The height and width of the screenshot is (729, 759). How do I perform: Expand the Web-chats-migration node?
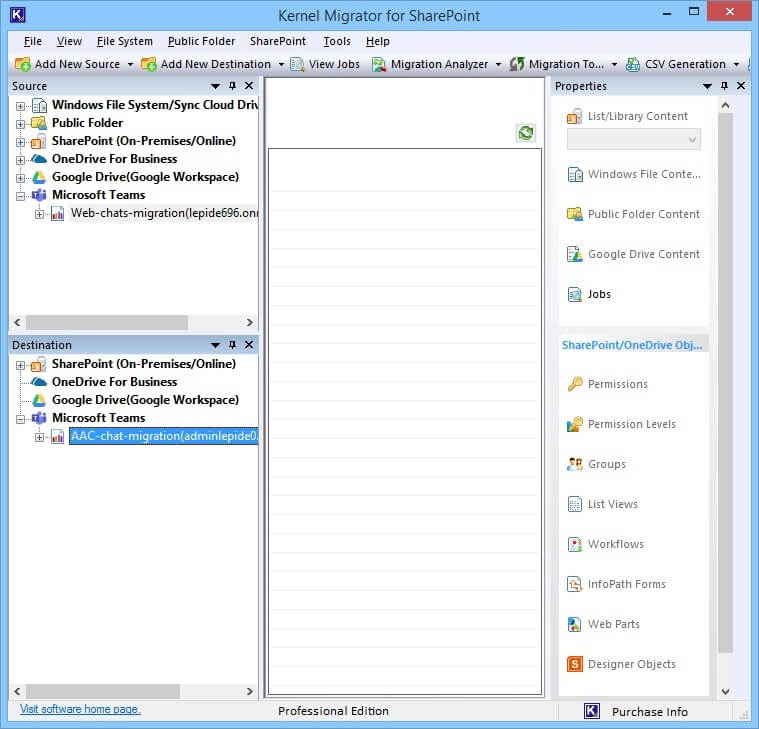pyautogui.click(x=39, y=214)
